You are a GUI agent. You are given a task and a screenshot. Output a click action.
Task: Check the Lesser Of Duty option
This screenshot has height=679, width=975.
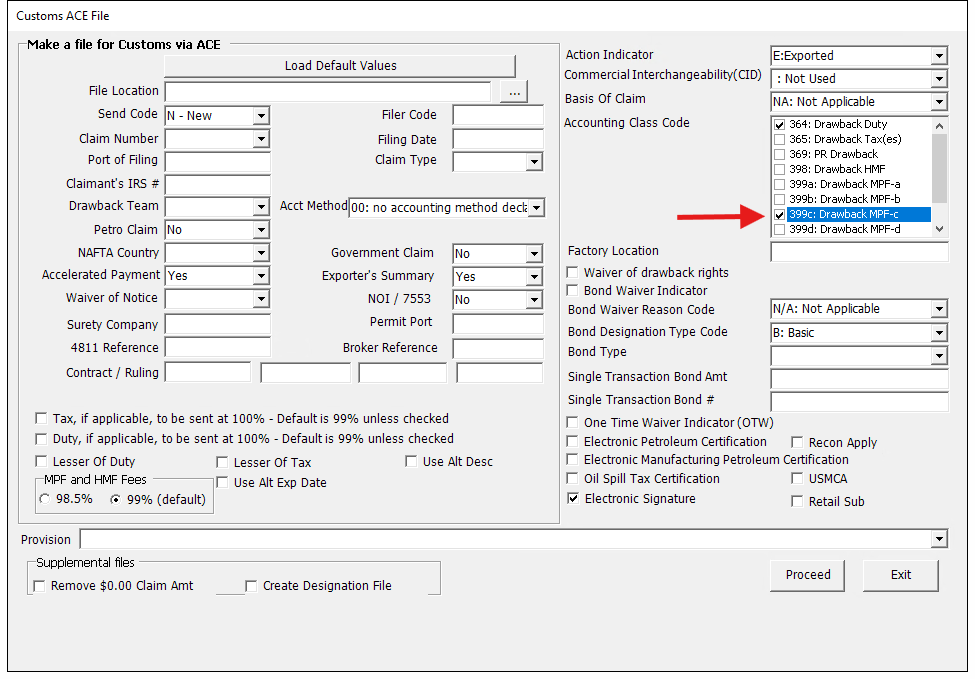(x=41, y=461)
